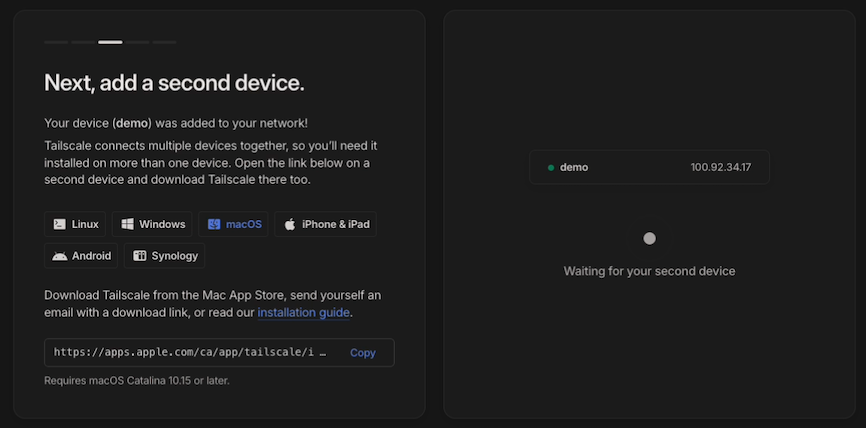Click the IP address 100.92.34.17
This screenshot has height=428, width=866.
[720, 167]
